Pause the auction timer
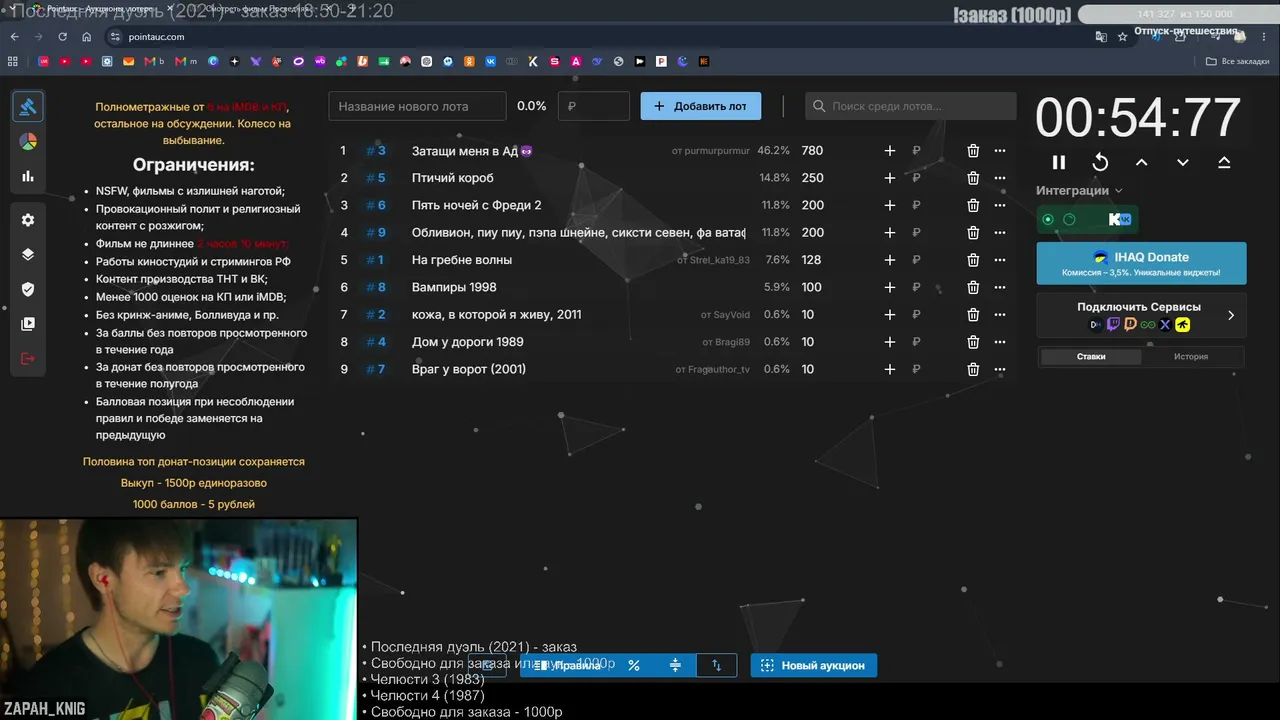Image resolution: width=1280 pixels, height=720 pixels. pos(1059,162)
